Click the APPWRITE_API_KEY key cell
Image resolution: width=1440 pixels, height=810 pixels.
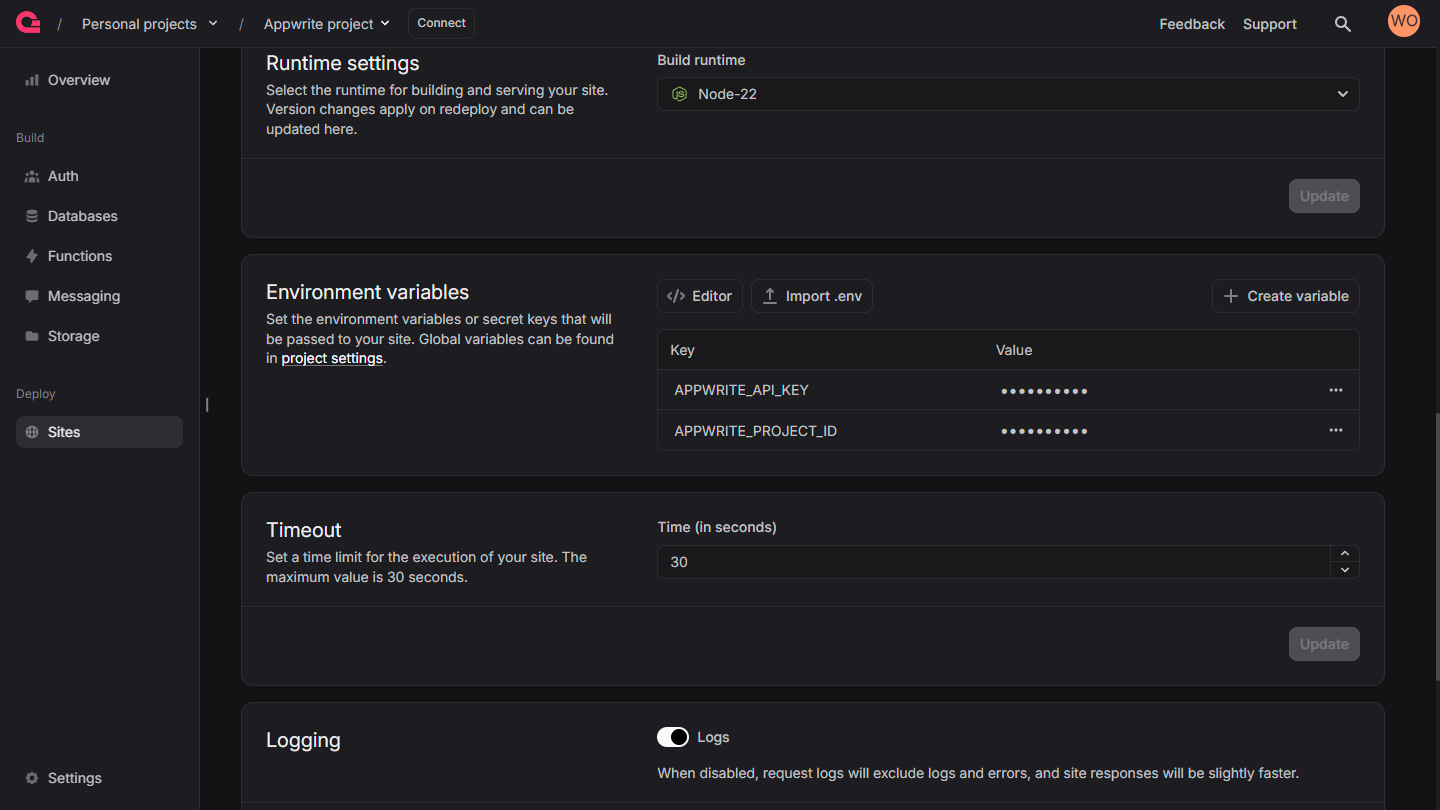741,390
